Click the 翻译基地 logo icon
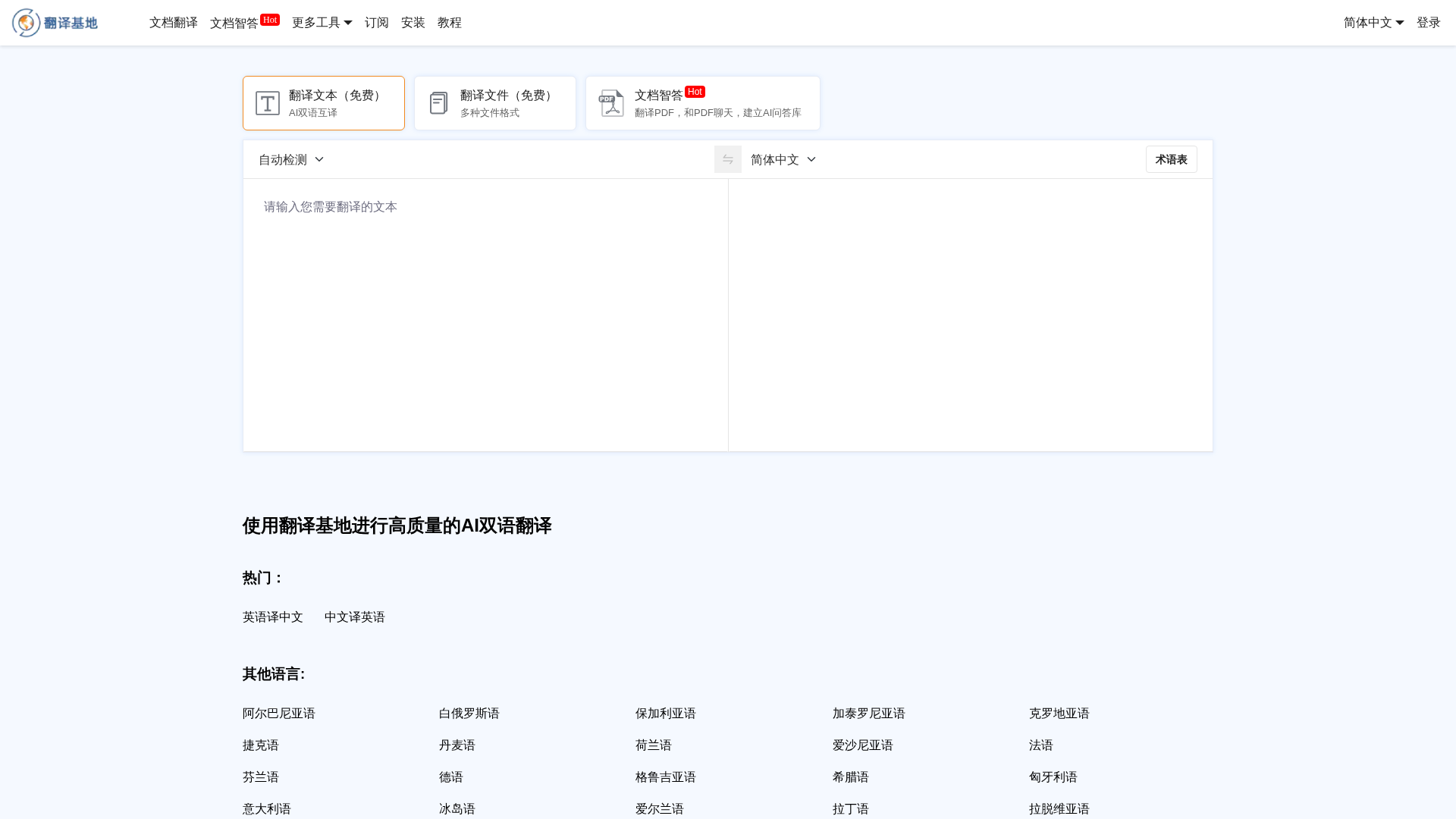Viewport: 1456px width, 819px height. [x=26, y=23]
